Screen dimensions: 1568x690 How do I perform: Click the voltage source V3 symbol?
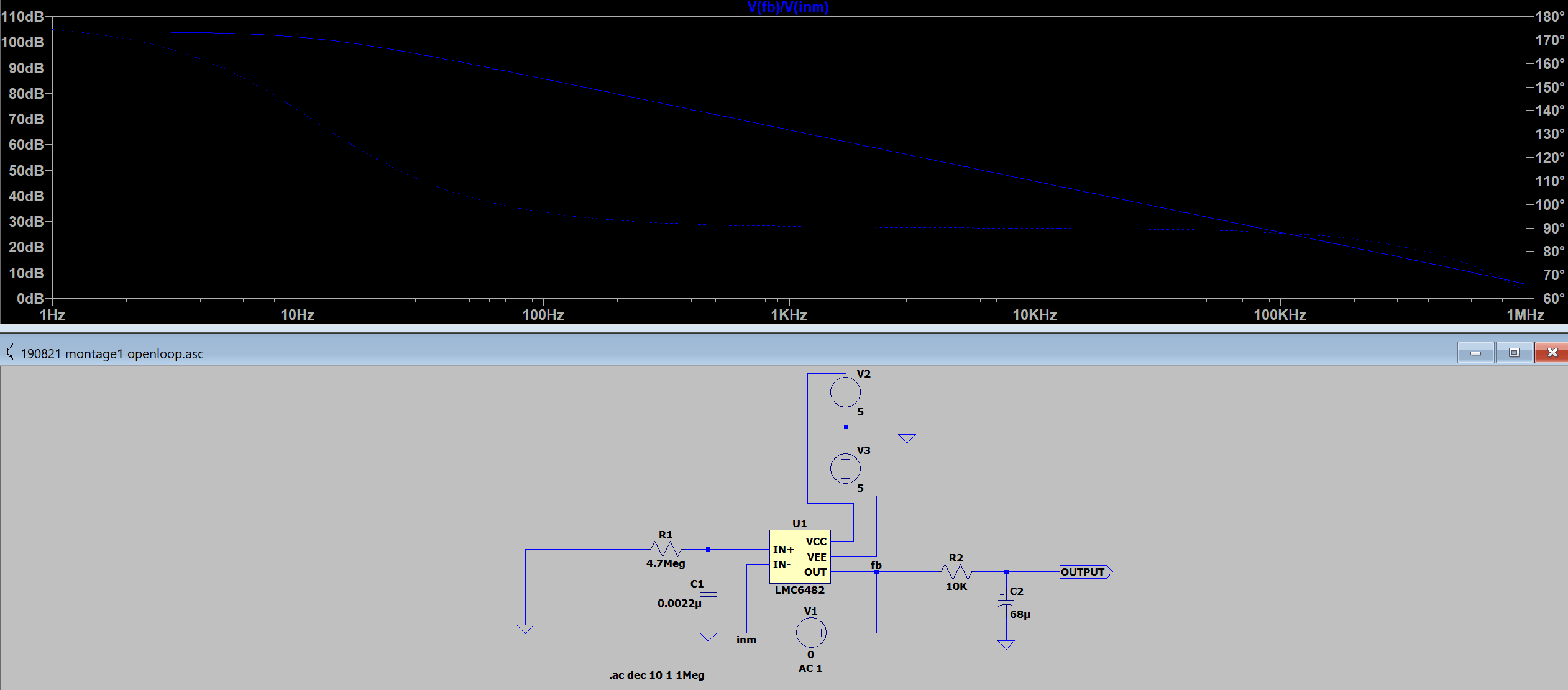845,468
